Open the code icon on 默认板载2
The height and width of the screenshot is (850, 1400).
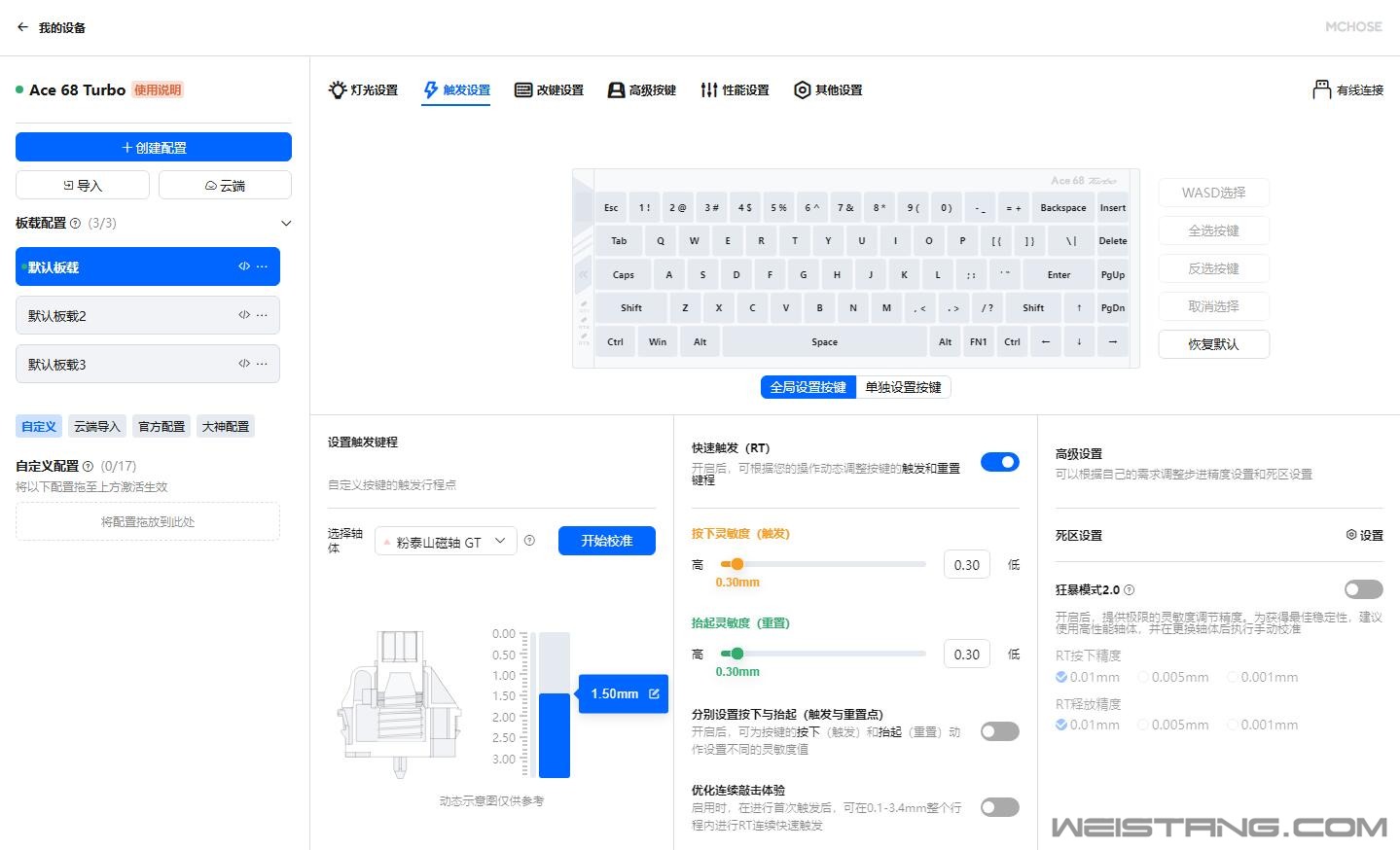[x=244, y=315]
